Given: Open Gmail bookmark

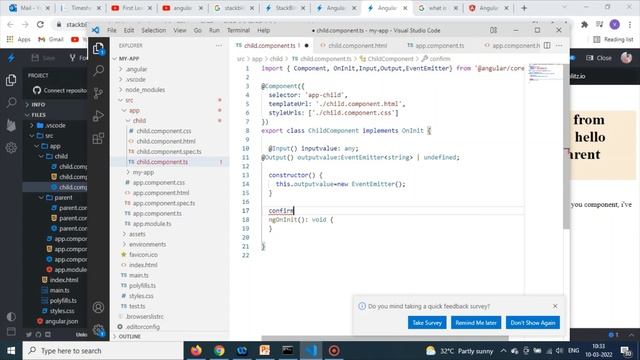Looking at the screenshot, I should (x=51, y=39).
